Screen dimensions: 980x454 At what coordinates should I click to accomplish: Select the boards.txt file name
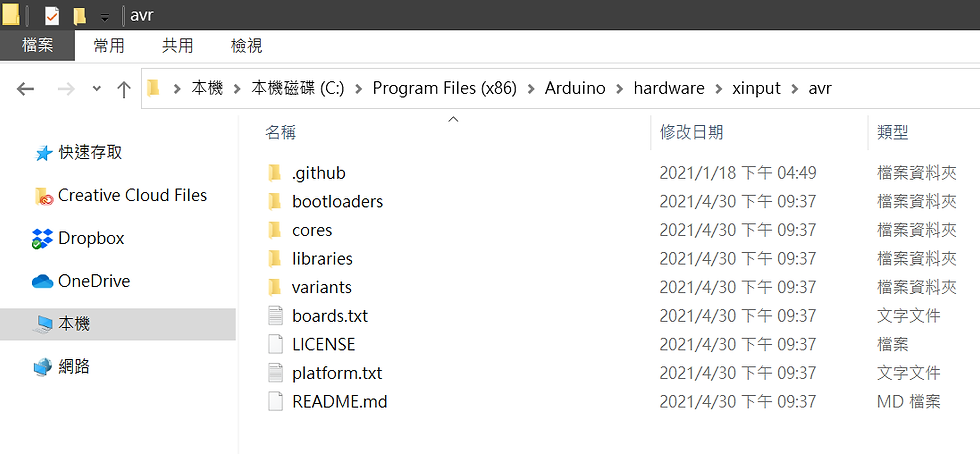point(330,316)
